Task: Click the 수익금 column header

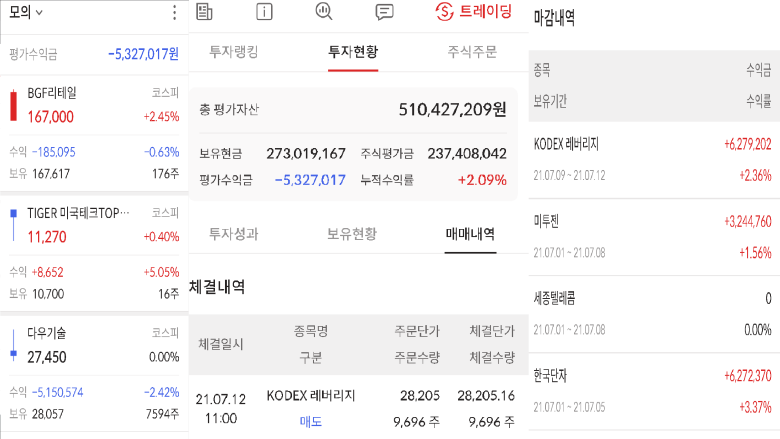Action: (x=759, y=70)
